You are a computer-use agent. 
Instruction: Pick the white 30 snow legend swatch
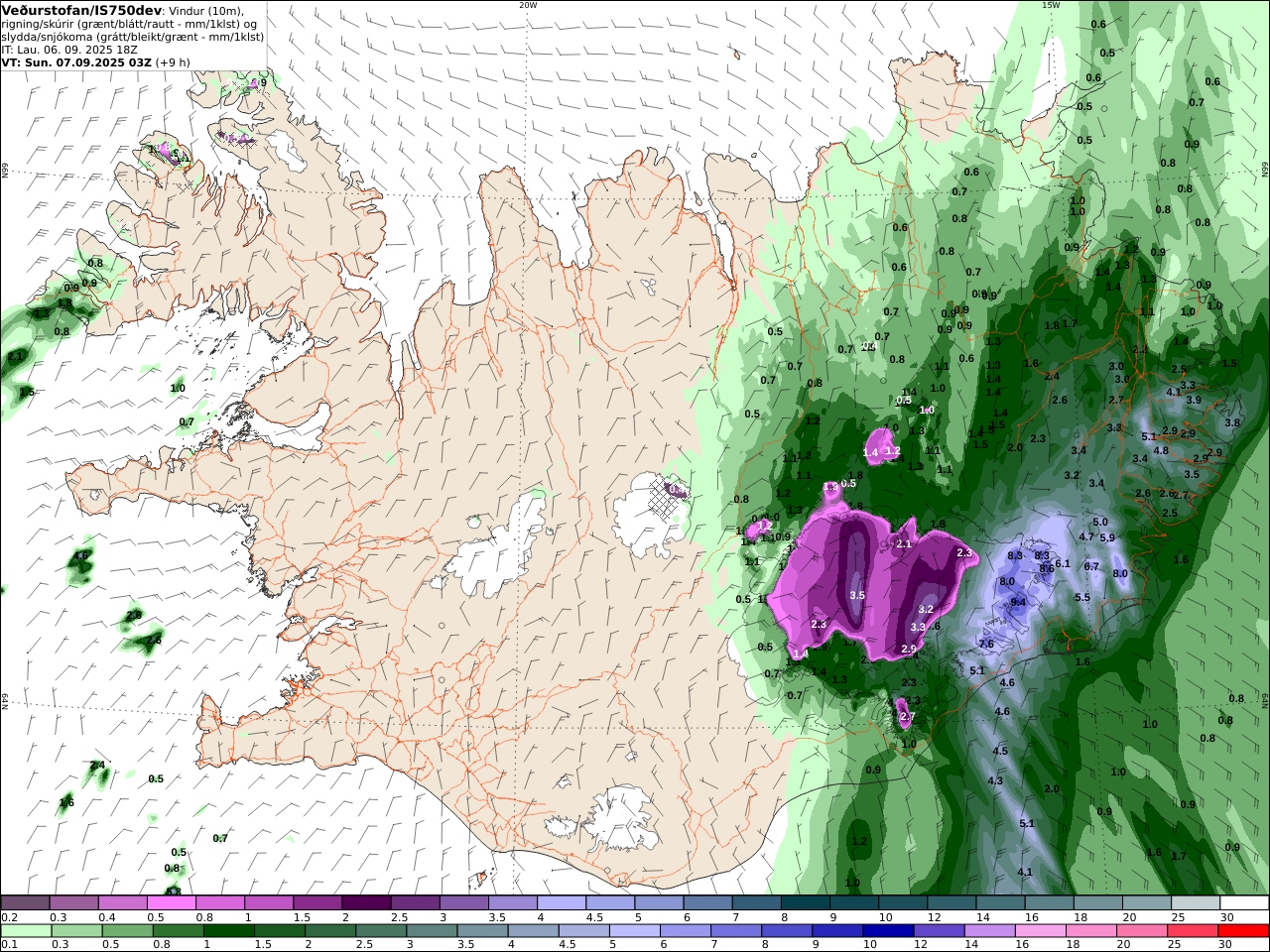(1244, 903)
